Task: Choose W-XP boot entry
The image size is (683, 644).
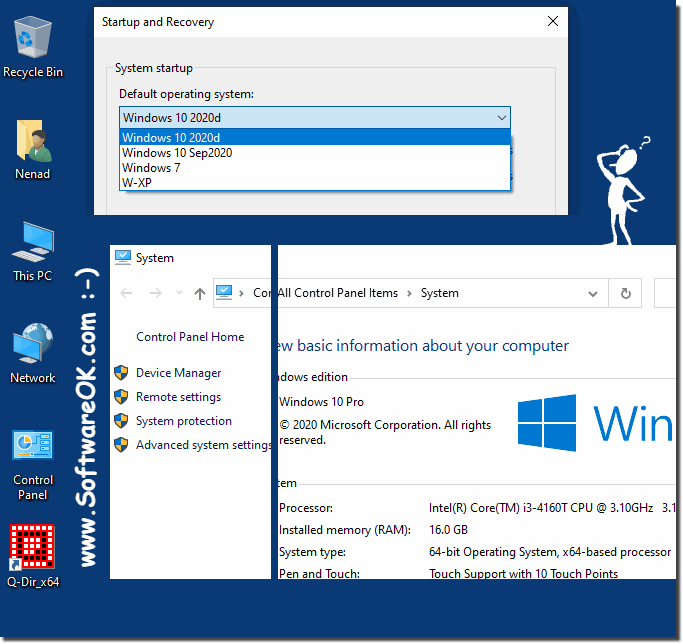Action: click(315, 183)
